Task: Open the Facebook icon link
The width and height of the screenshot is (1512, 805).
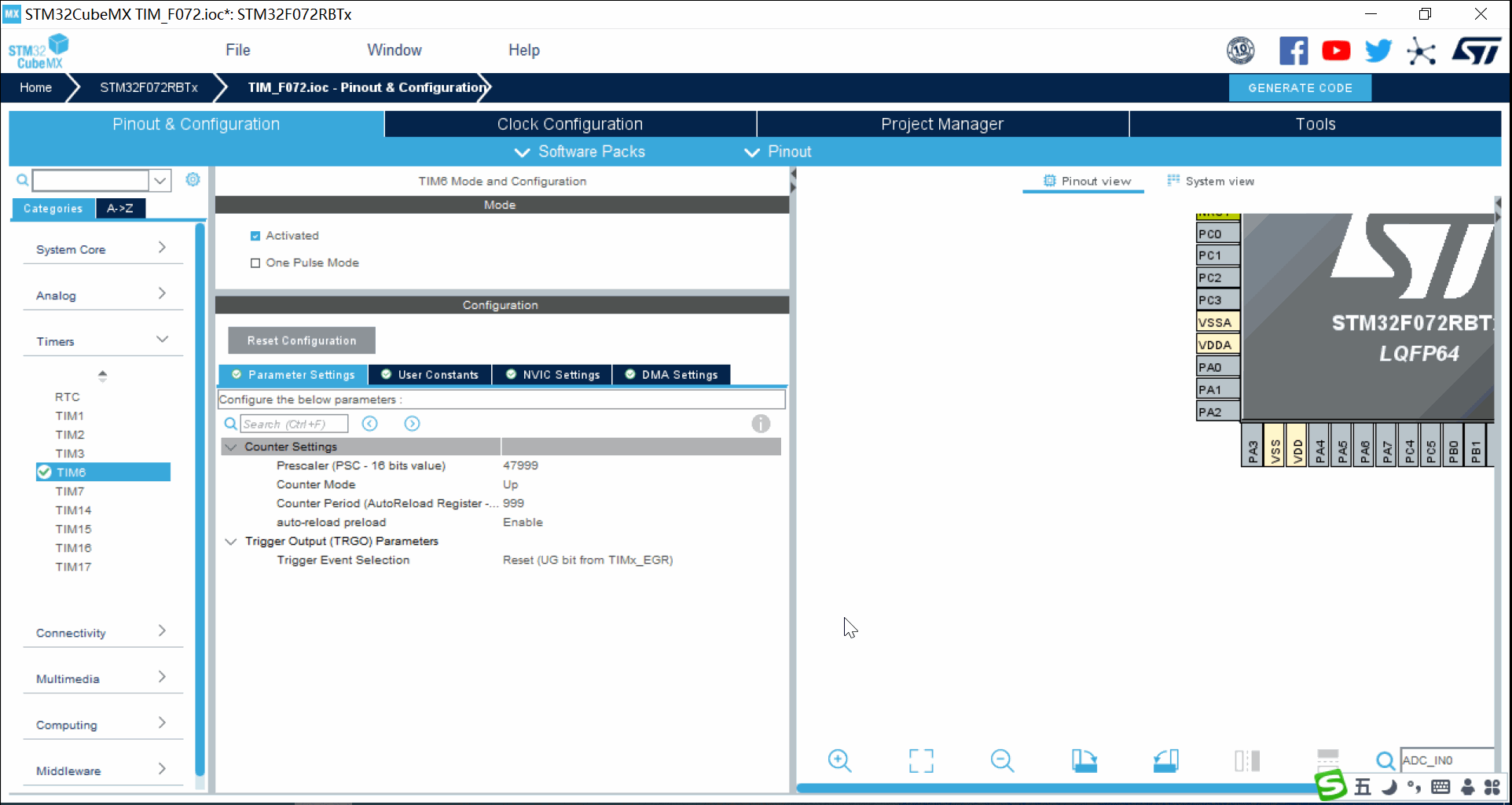Action: tap(1294, 51)
